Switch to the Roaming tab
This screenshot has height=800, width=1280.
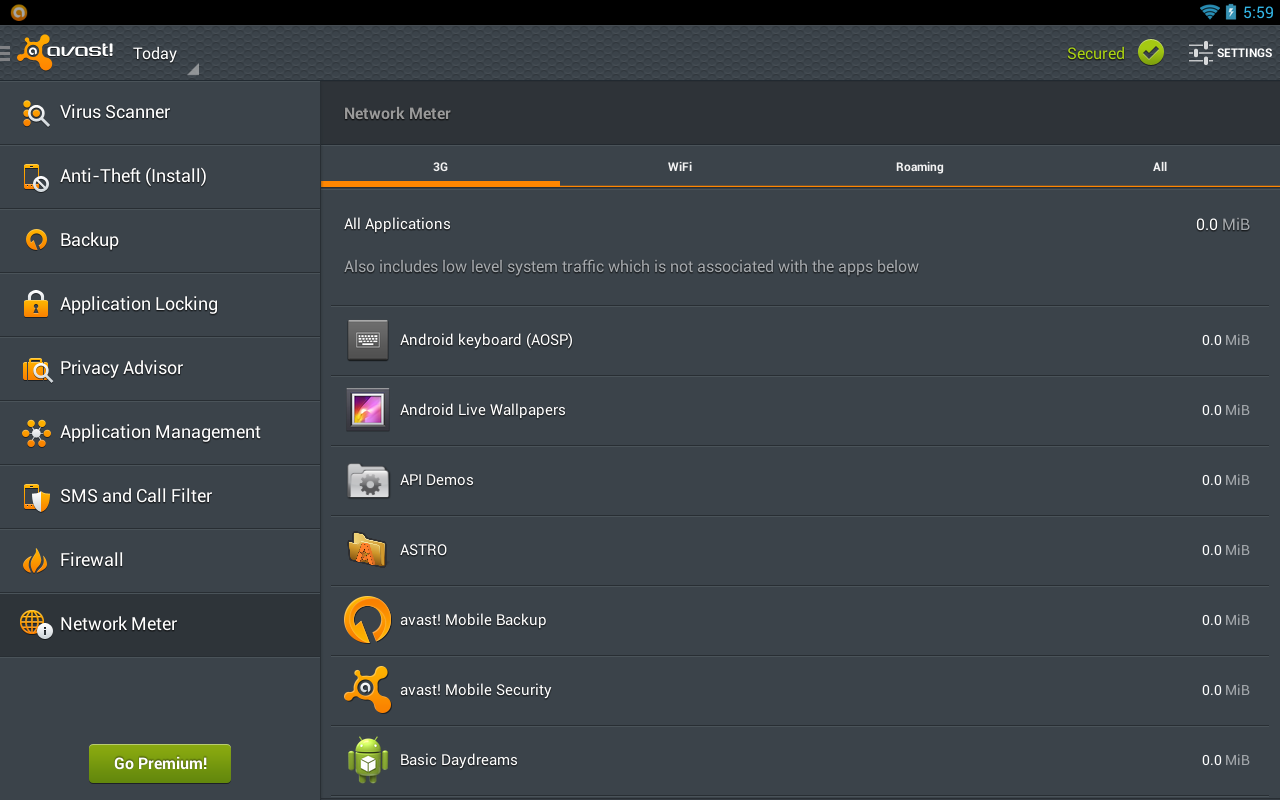919,167
